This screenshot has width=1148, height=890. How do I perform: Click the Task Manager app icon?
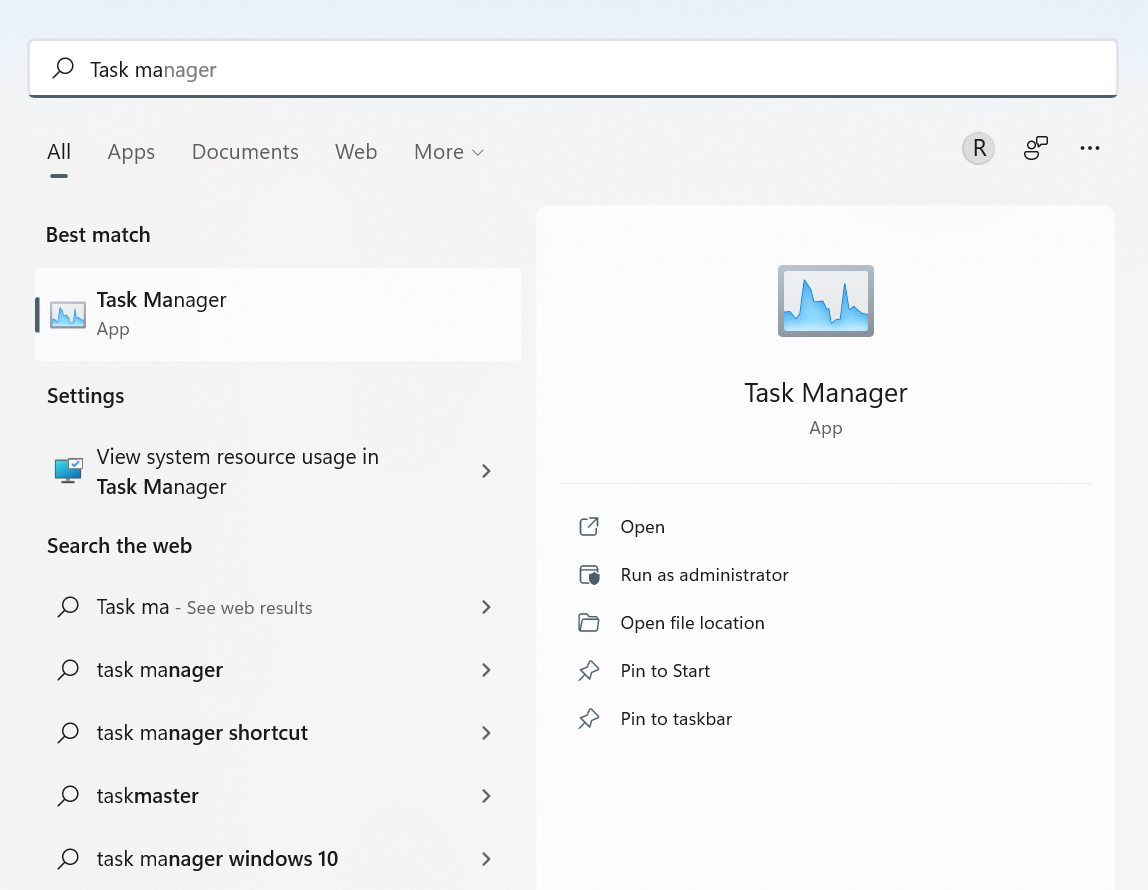tap(67, 313)
